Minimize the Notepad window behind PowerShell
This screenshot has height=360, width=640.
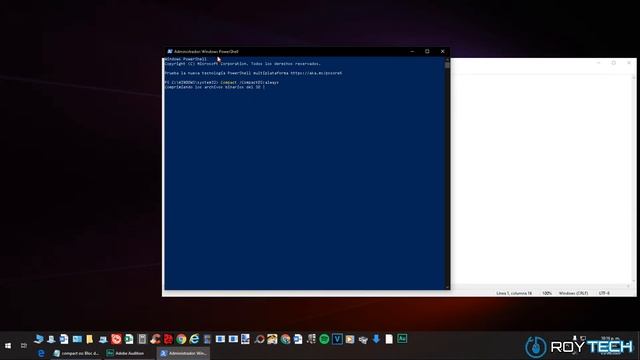(x=598, y=63)
